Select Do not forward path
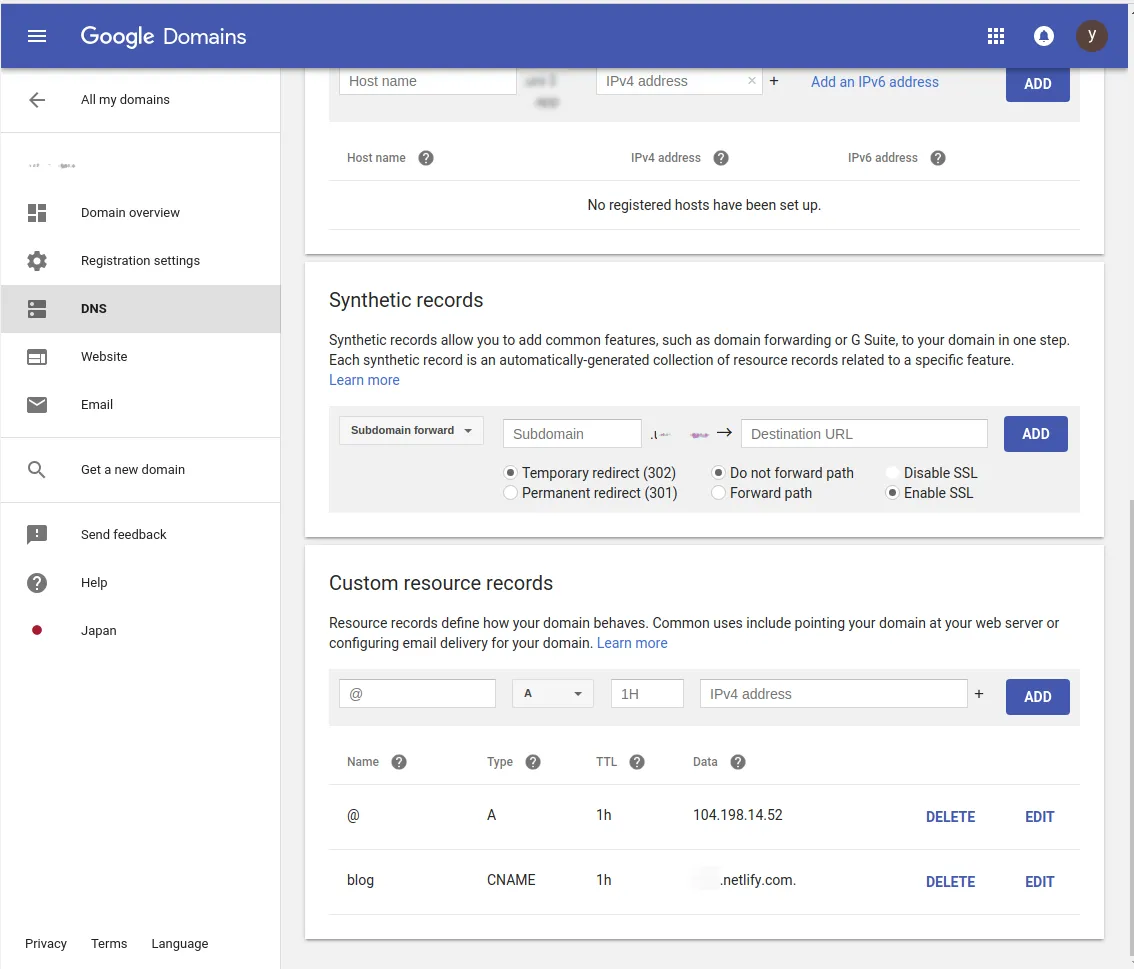The image size is (1134, 969). pos(718,472)
